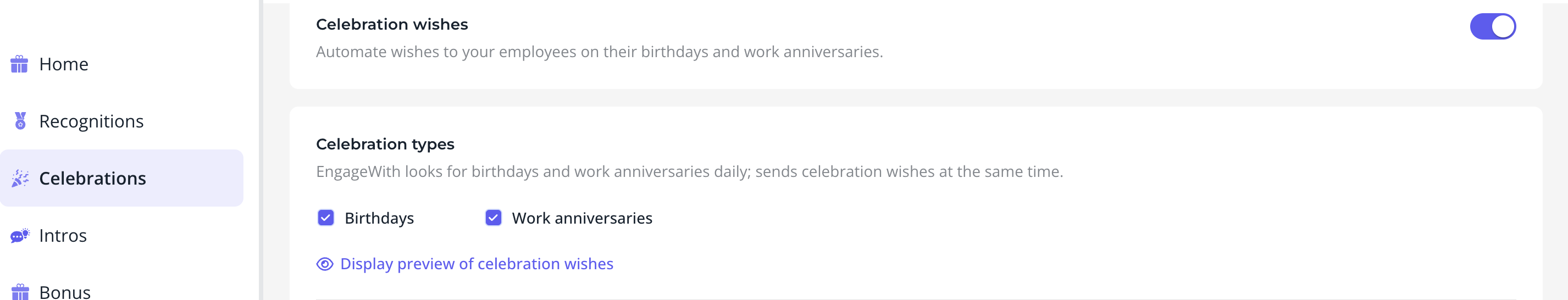Viewport: 1568px width, 300px height.
Task: Click the Celebration types heading
Action: 385,144
